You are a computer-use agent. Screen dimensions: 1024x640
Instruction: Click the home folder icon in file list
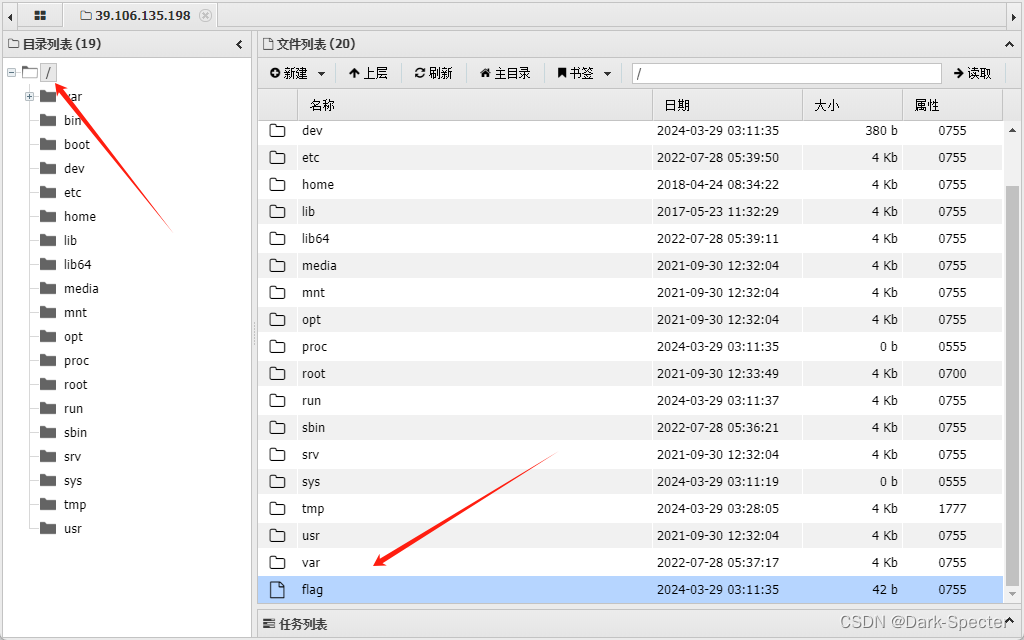pyautogui.click(x=278, y=184)
